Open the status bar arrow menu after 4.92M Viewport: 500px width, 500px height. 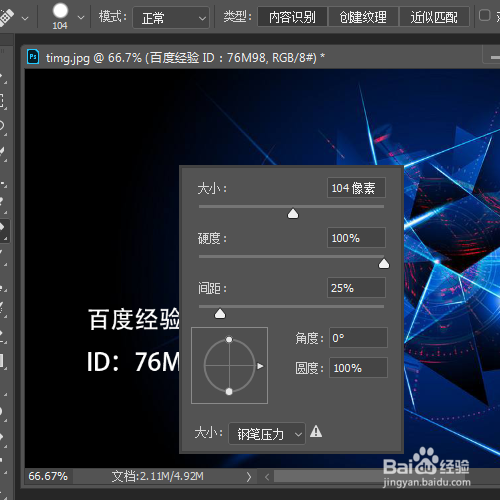click(x=249, y=477)
